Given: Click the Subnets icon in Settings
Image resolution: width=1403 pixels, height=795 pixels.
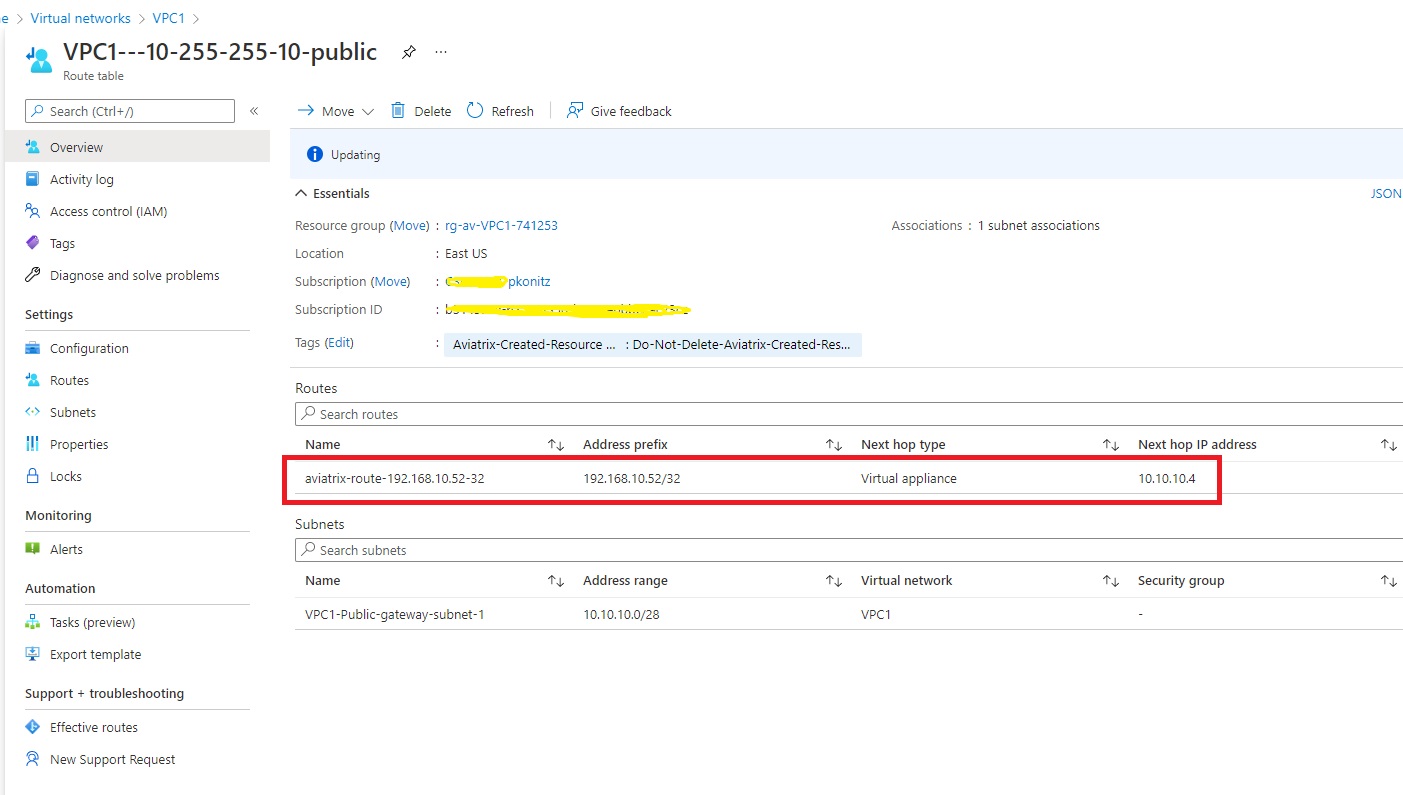Looking at the screenshot, I should (33, 412).
